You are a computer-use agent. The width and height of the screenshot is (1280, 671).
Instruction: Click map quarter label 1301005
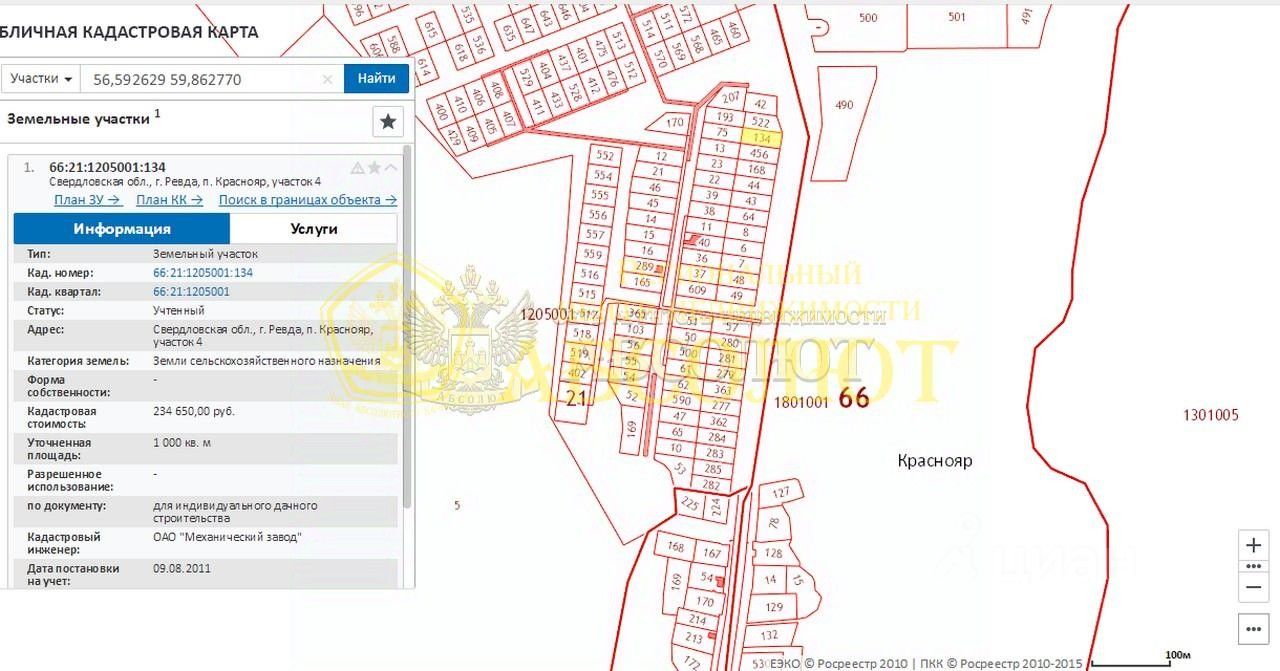click(1211, 414)
